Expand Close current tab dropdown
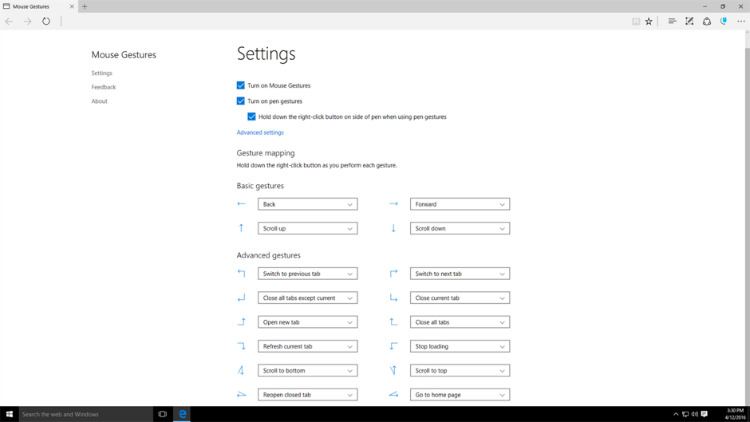Image resolution: width=750 pixels, height=422 pixels. [x=460, y=298]
